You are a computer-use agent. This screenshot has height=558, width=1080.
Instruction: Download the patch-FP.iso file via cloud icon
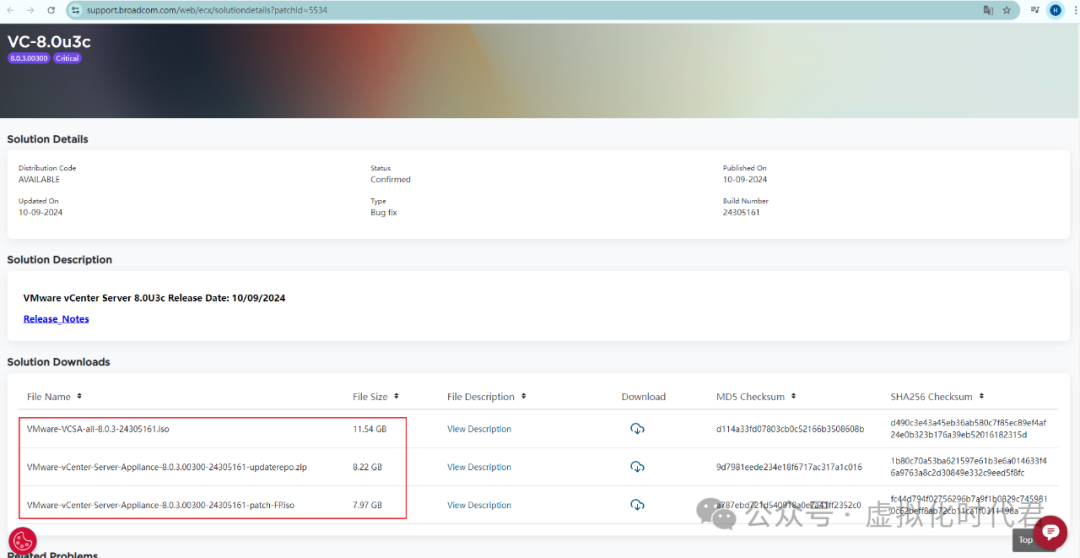(637, 505)
